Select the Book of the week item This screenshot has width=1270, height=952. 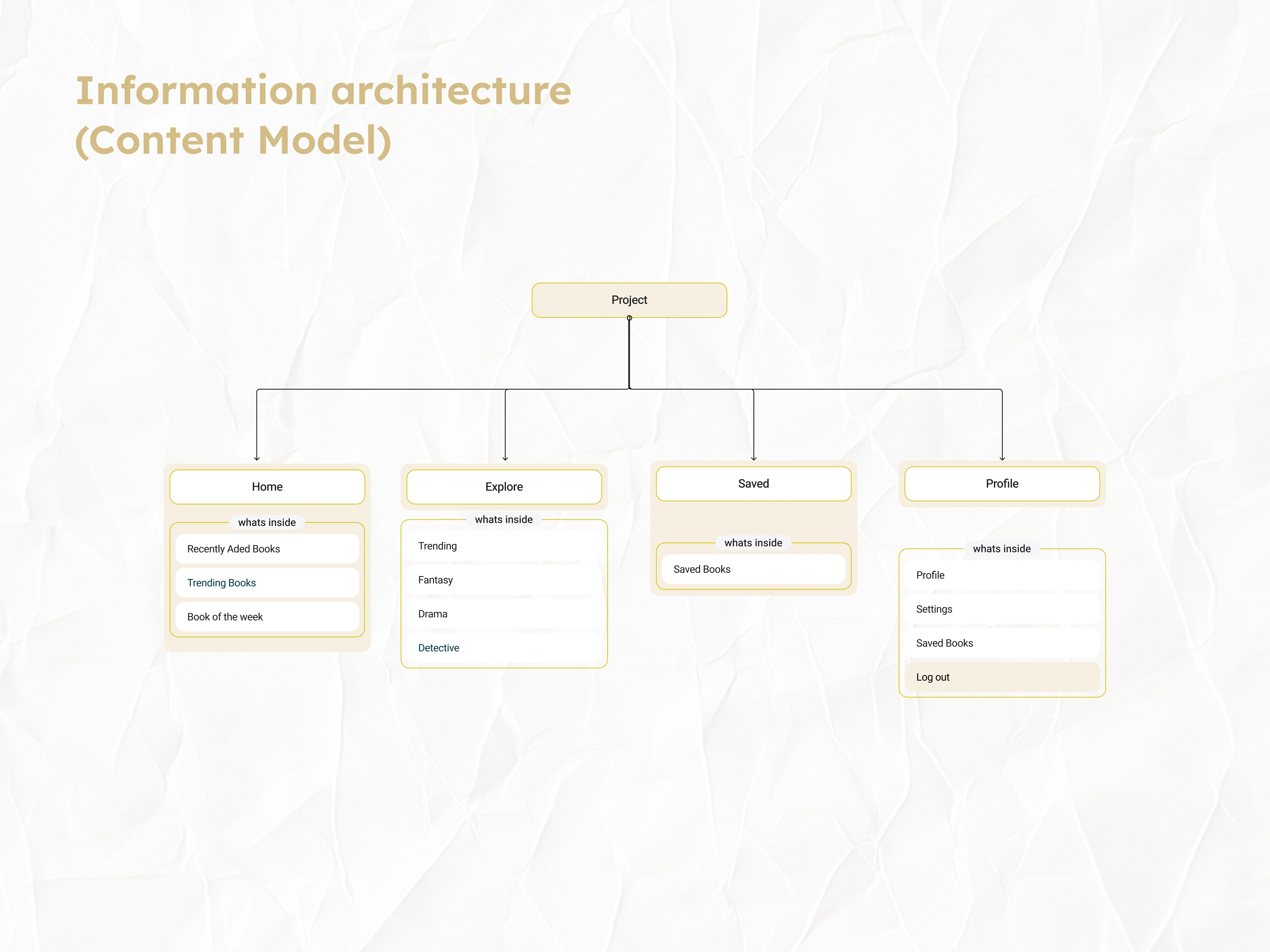tap(267, 617)
